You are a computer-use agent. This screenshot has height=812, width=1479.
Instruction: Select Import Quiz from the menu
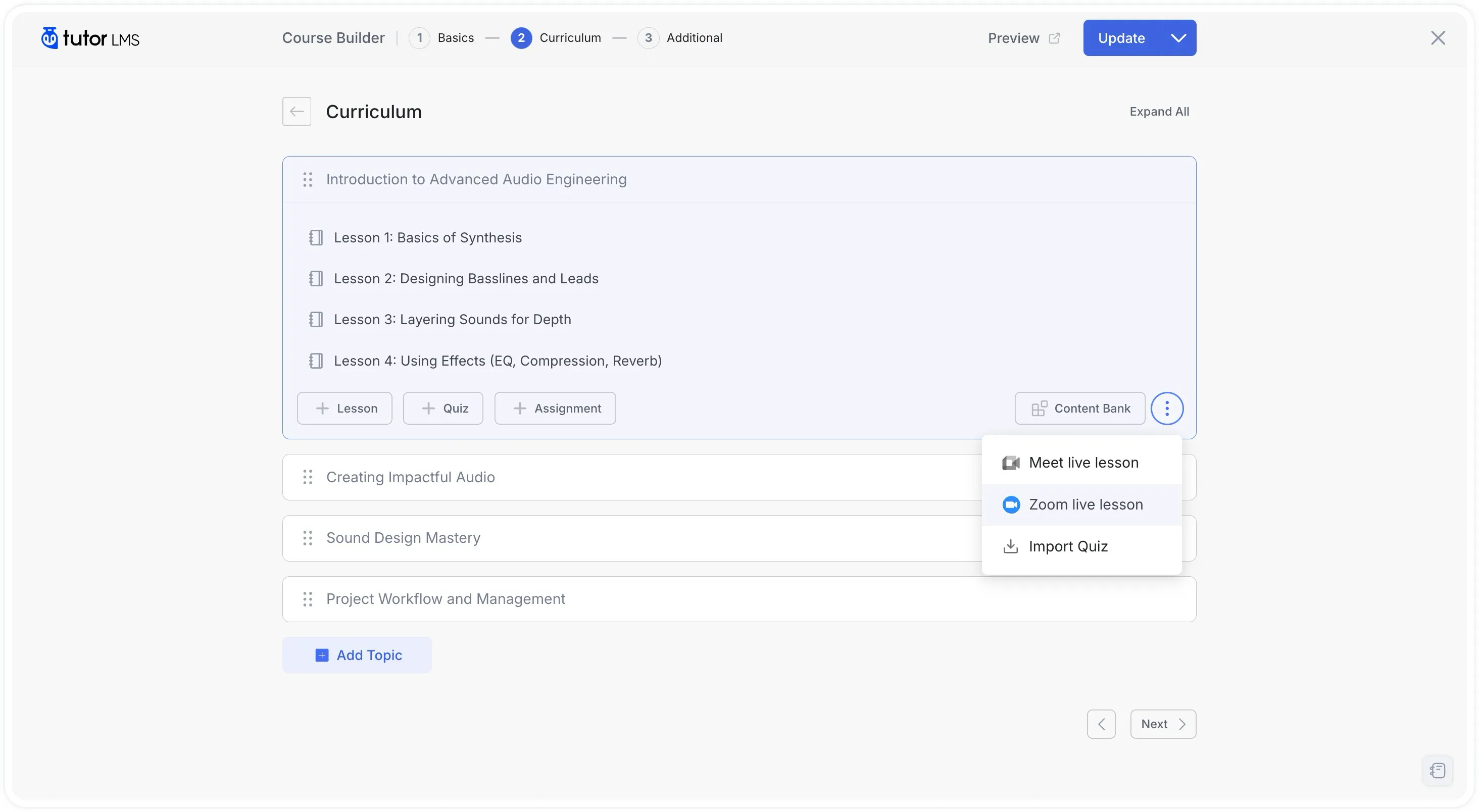point(1081,546)
